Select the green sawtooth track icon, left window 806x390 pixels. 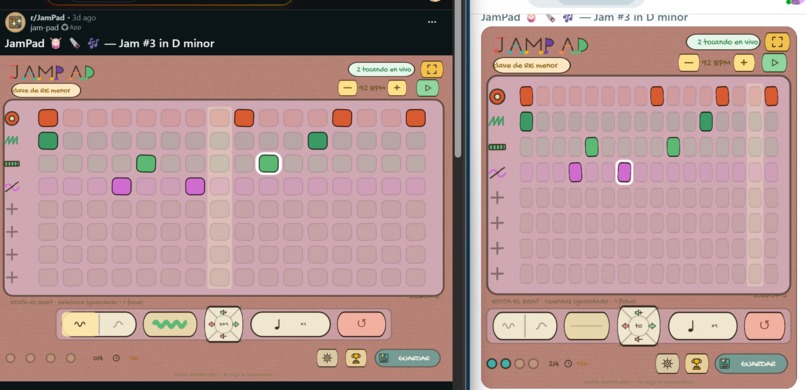pos(12,141)
